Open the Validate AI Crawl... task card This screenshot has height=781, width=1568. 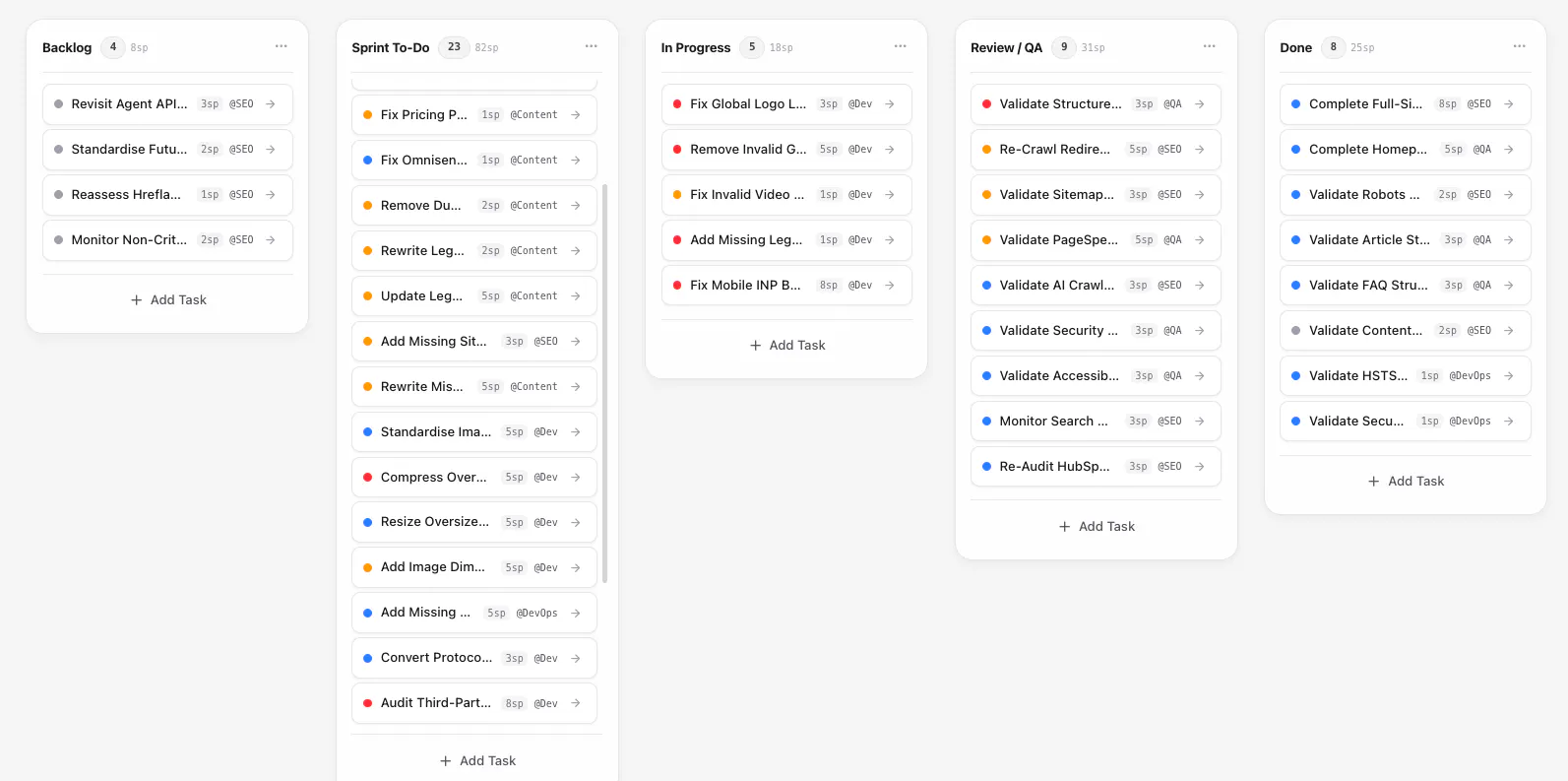(1096, 286)
